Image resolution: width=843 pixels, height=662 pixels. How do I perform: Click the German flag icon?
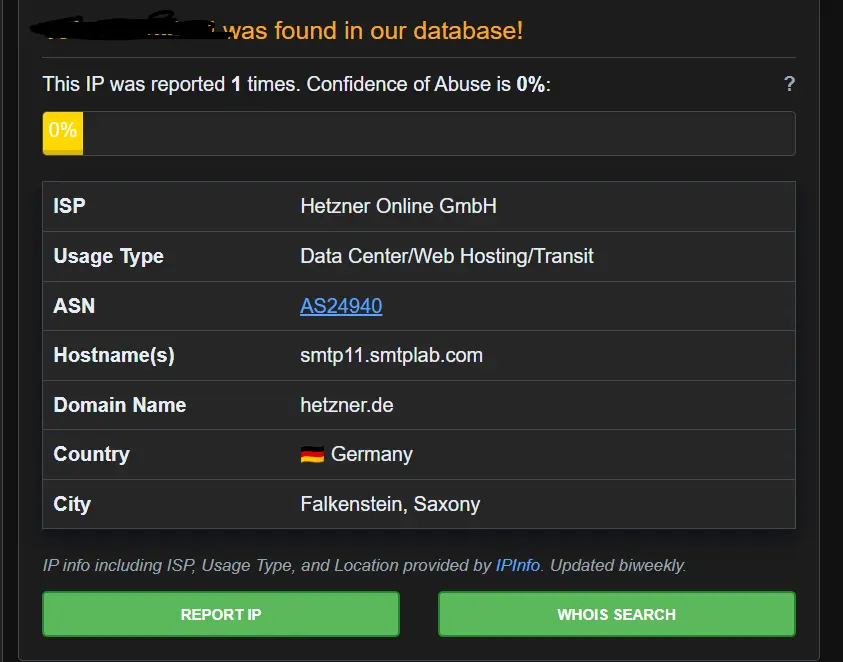312,454
